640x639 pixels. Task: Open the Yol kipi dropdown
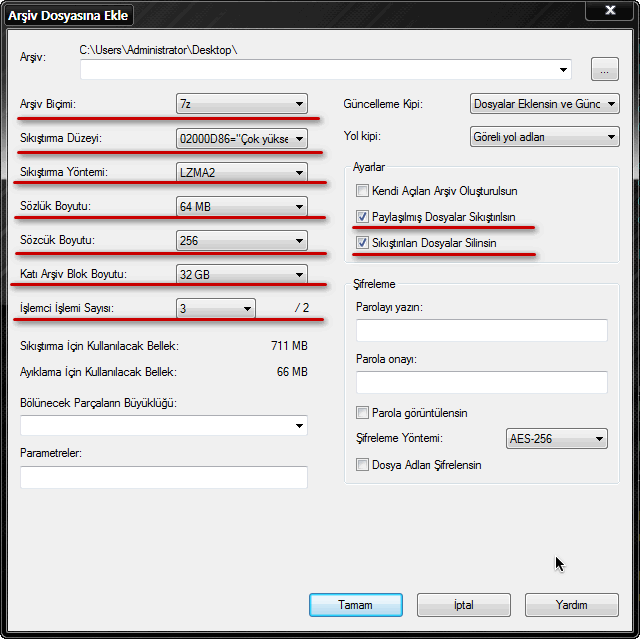[x=544, y=137]
